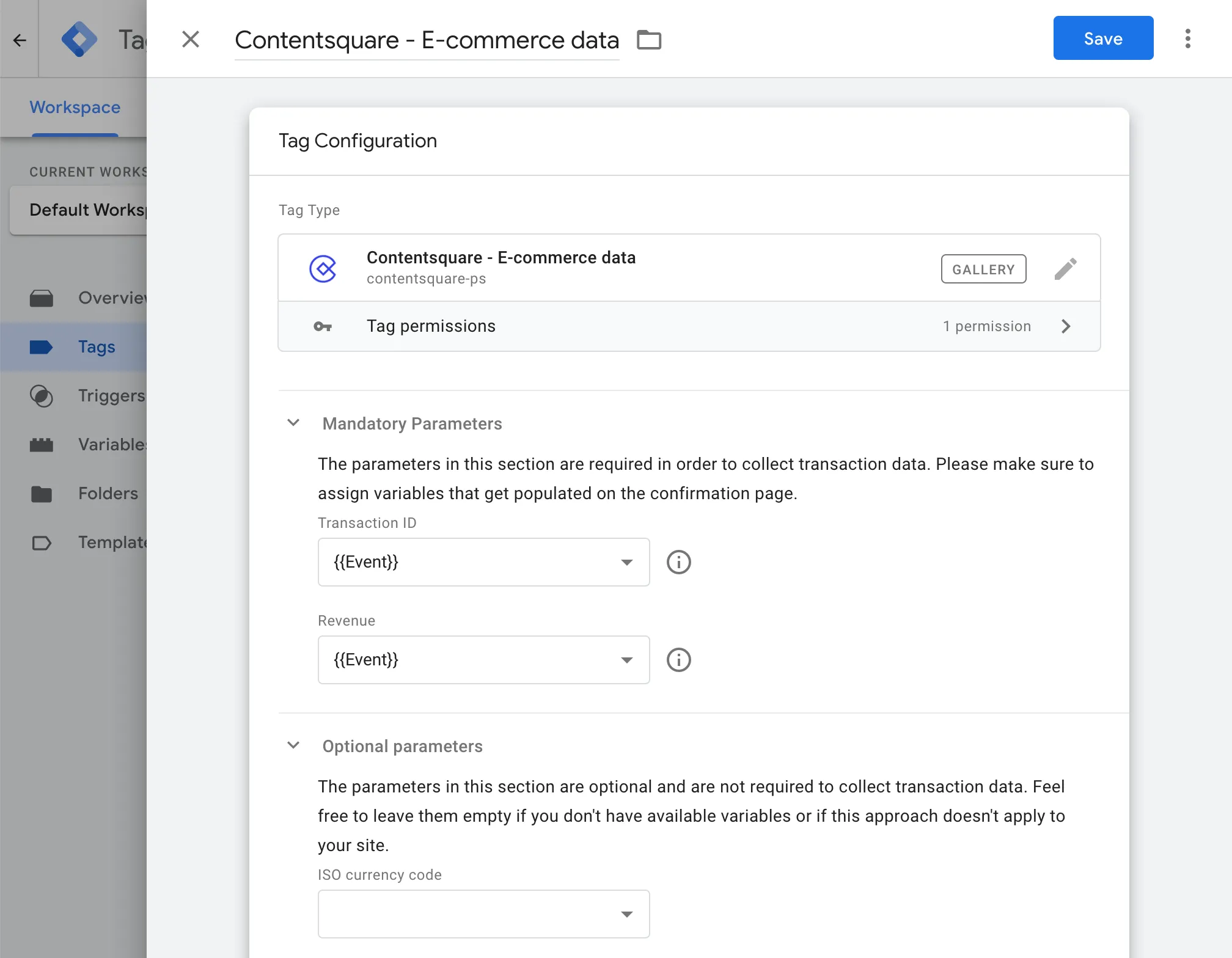Click info icon next to Revenue field

[x=678, y=660]
